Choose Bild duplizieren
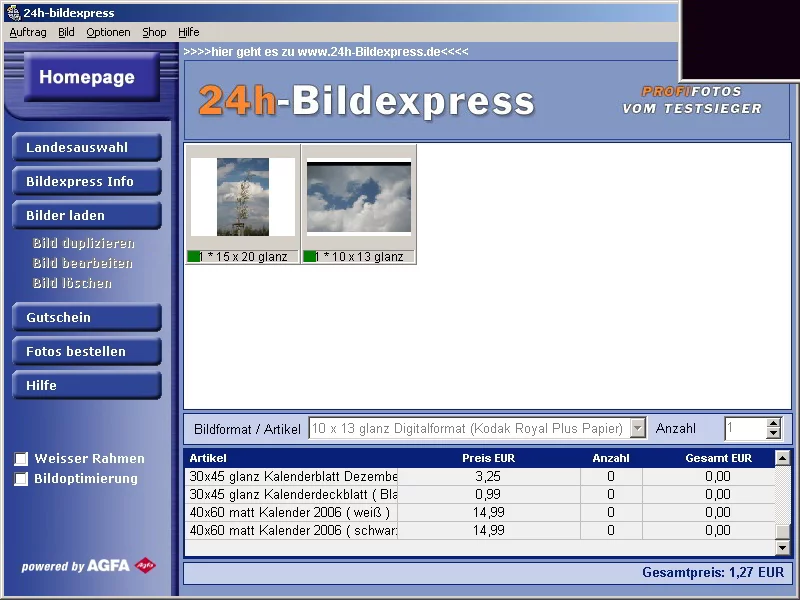The width and height of the screenshot is (800, 600). click(x=84, y=243)
